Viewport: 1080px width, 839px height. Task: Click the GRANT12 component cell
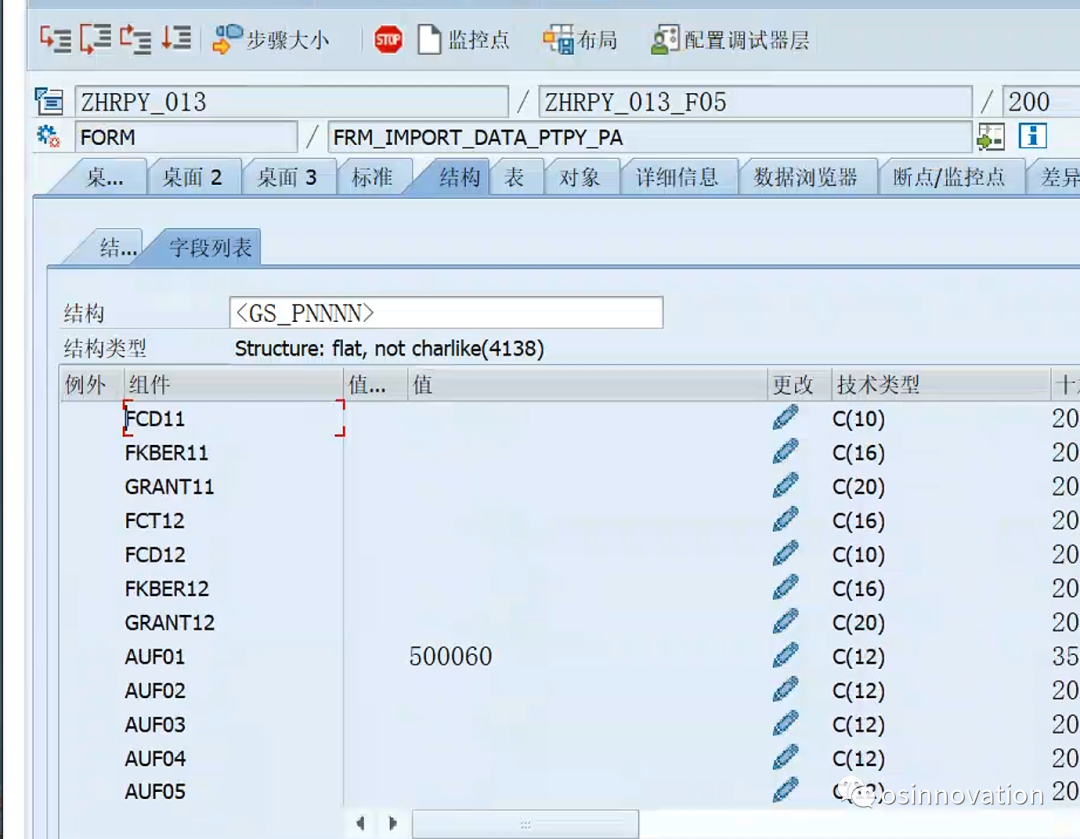coord(233,622)
